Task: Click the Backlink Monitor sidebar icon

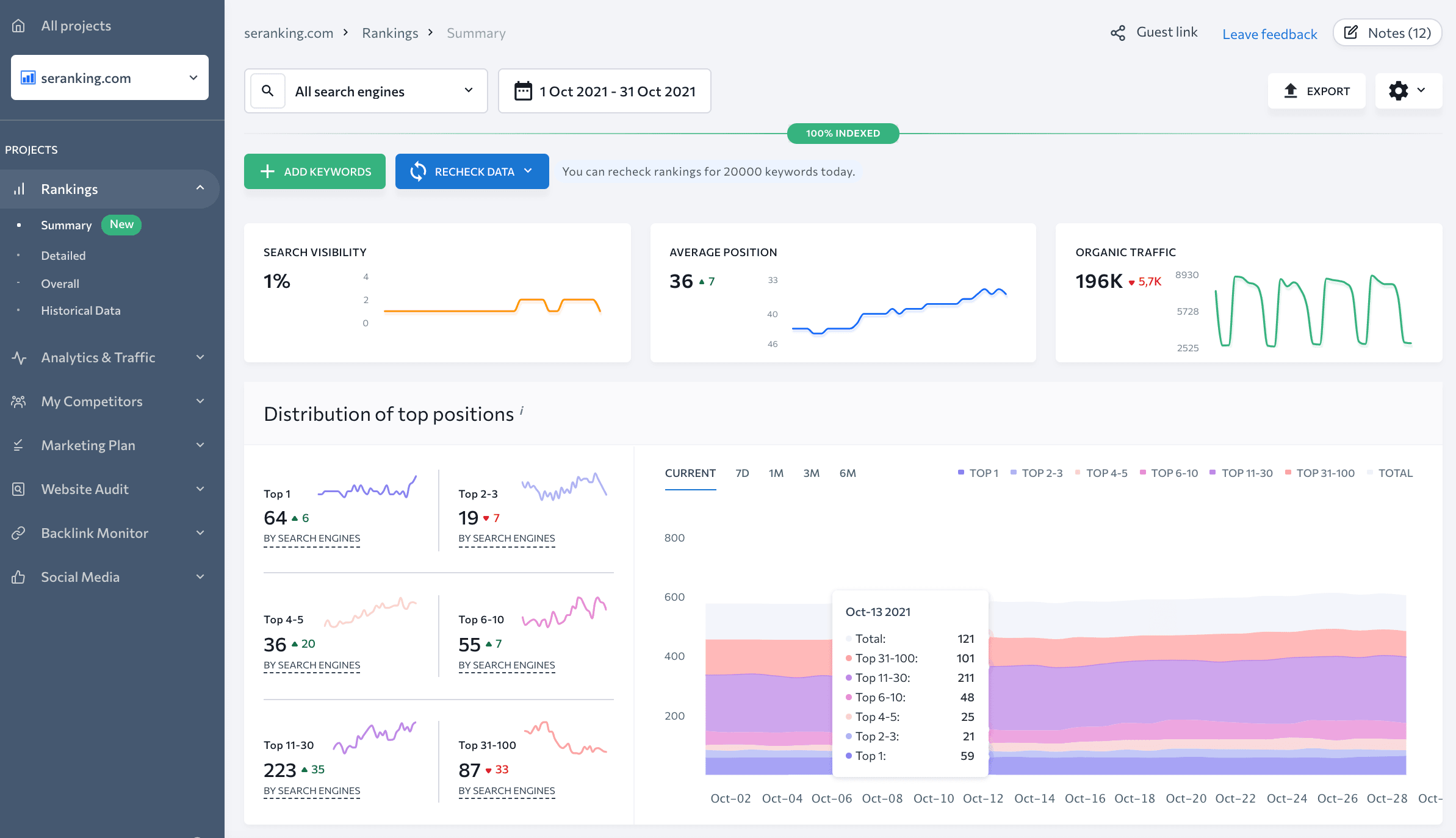Action: point(18,532)
